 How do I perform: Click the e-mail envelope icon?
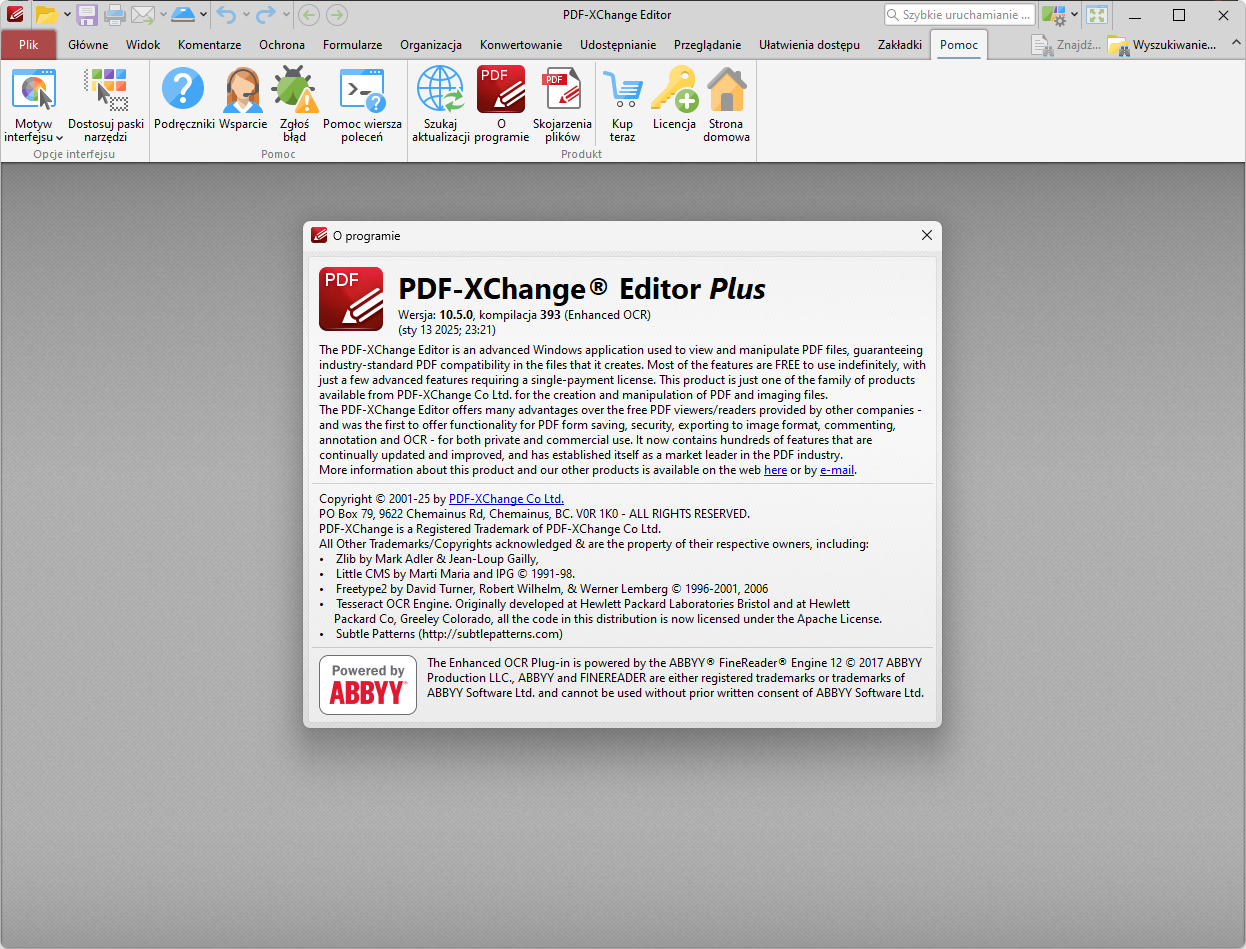(x=142, y=15)
